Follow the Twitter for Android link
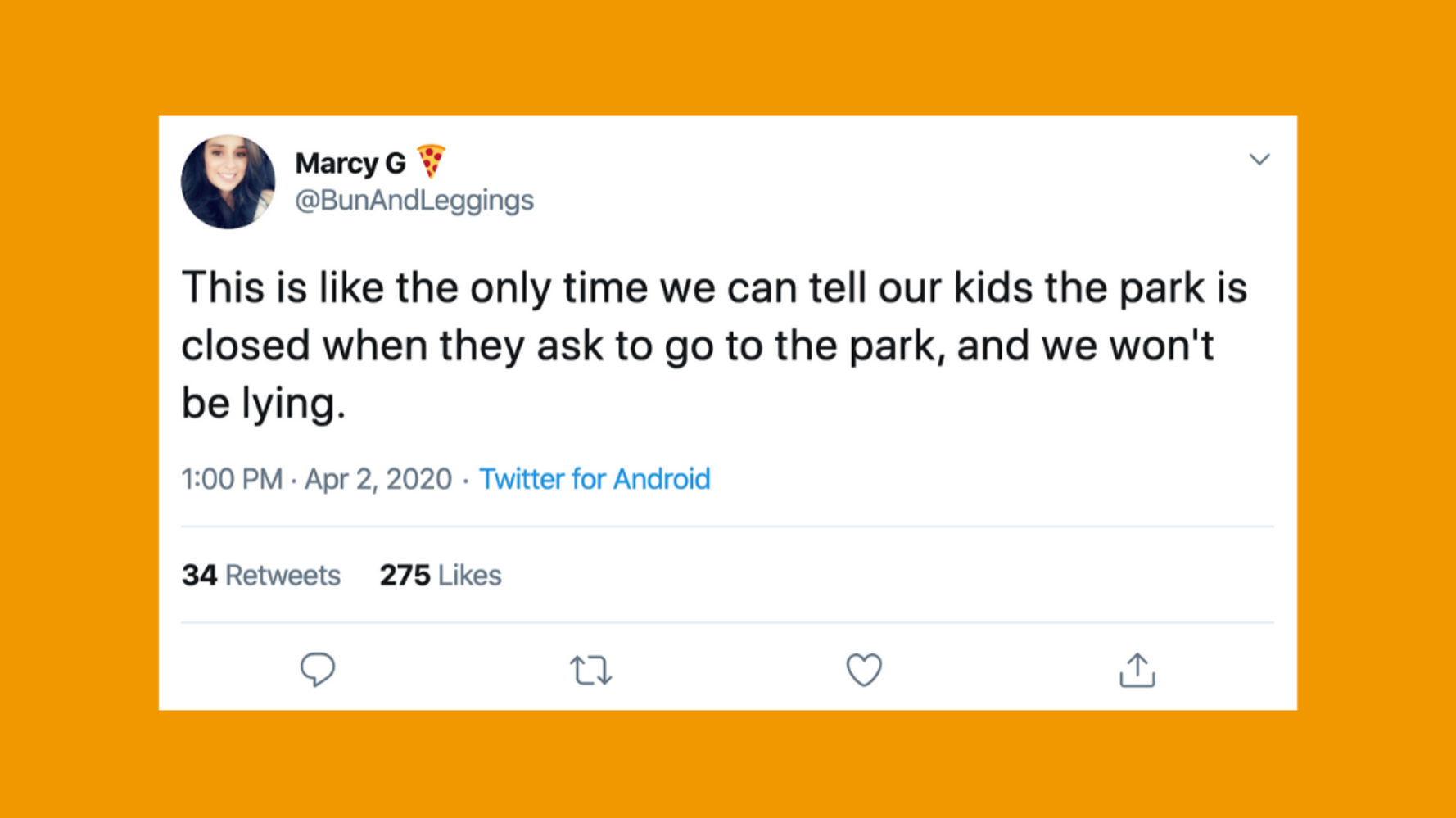The height and width of the screenshot is (818, 1456). (595, 479)
